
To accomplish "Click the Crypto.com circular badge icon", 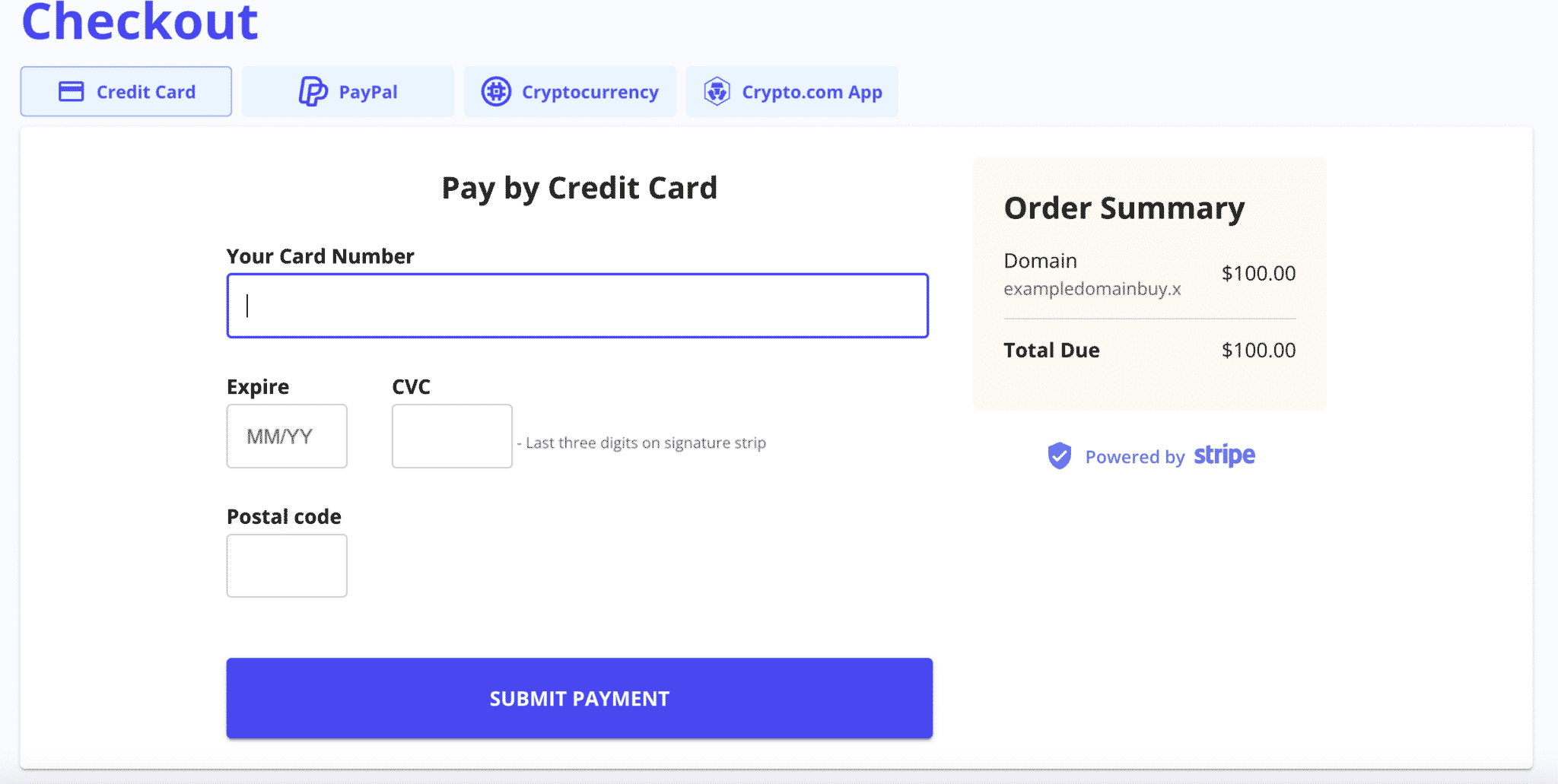I will (x=716, y=90).
